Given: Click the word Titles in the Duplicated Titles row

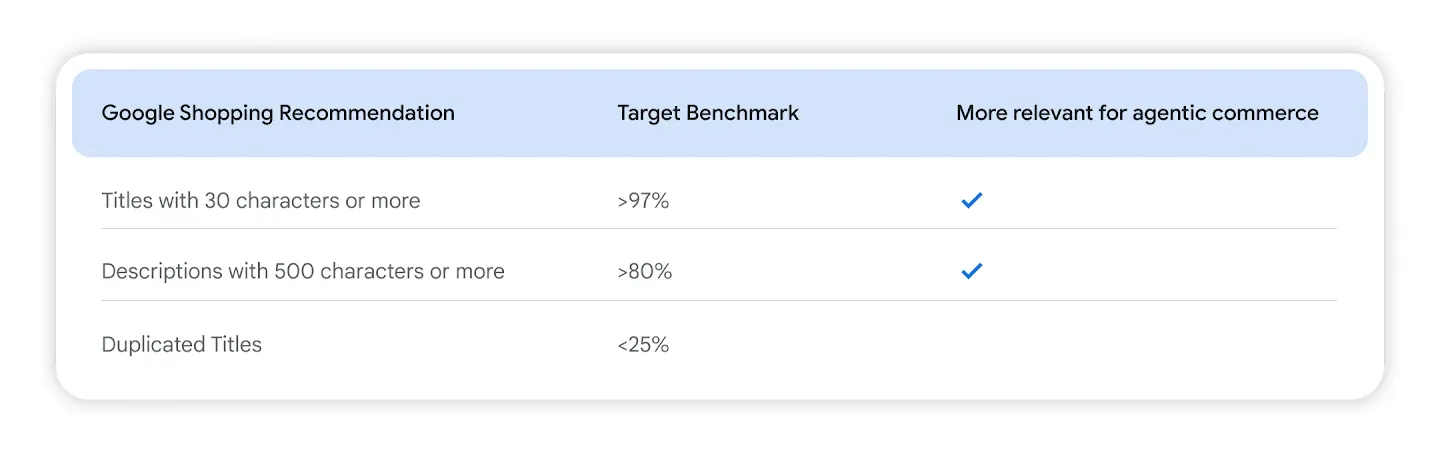Looking at the screenshot, I should pyautogui.click(x=236, y=345).
